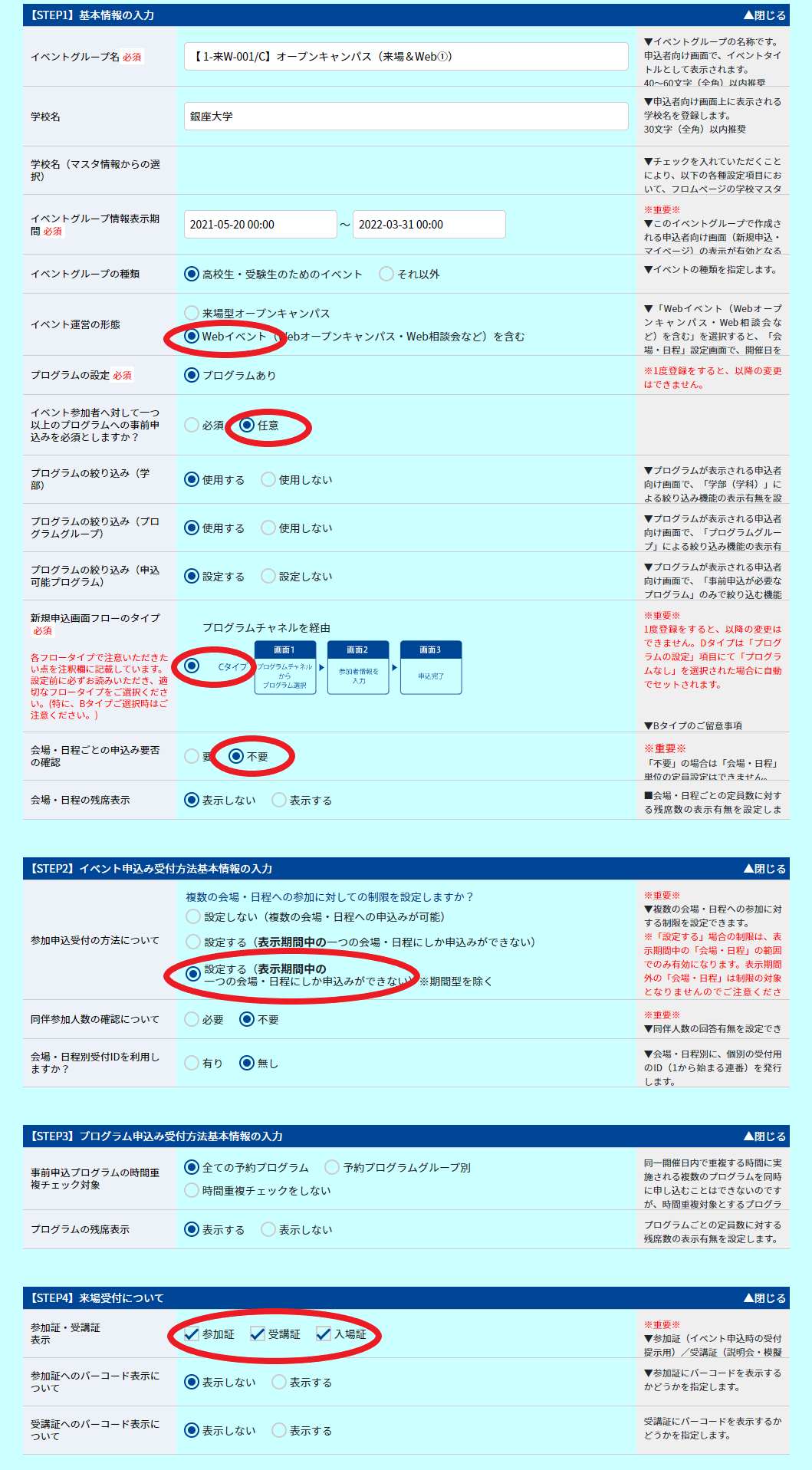Choose 表示しない for 会場・日程の残席表示
Image resolution: width=812 pixels, height=1470 pixels.
click(192, 800)
